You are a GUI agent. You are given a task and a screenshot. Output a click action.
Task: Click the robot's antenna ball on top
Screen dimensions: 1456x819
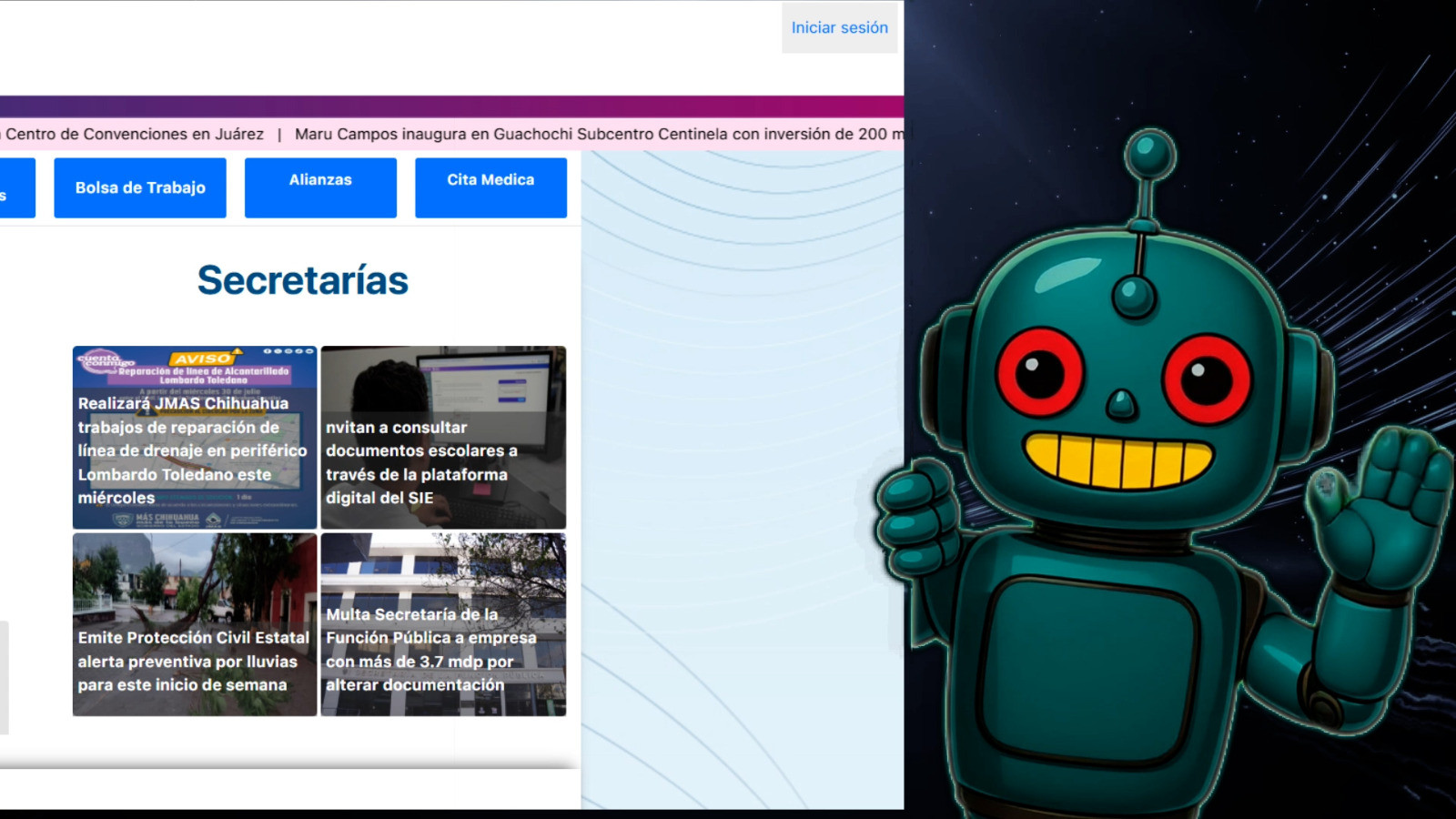(1149, 153)
